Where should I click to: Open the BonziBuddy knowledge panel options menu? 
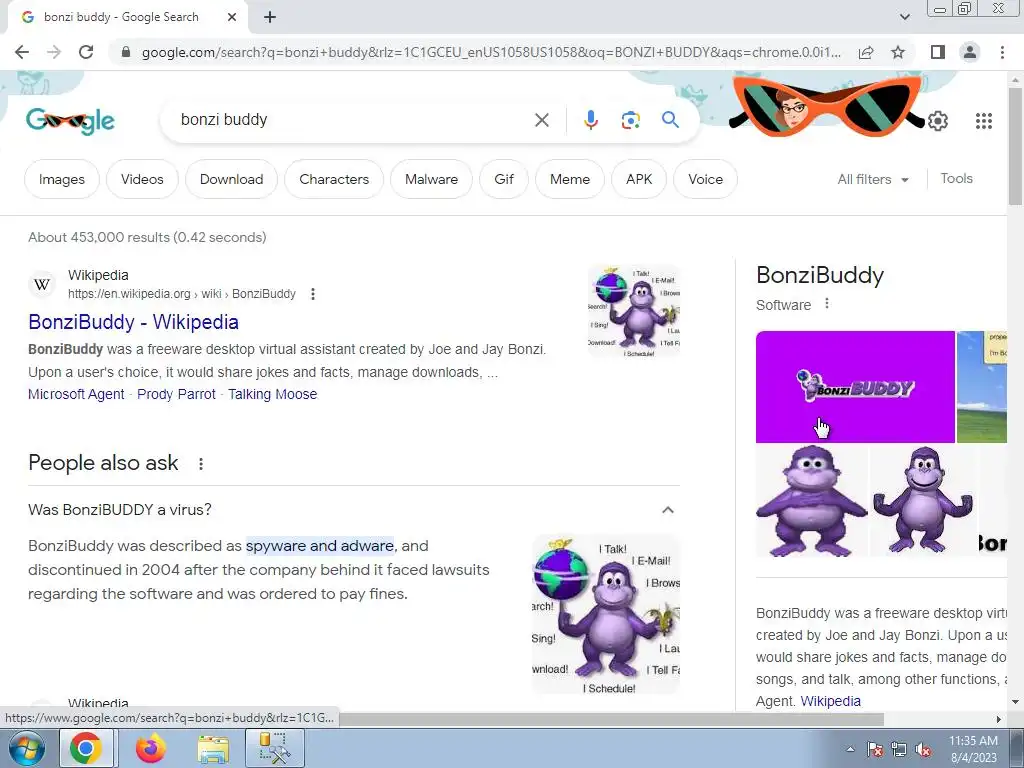point(827,304)
